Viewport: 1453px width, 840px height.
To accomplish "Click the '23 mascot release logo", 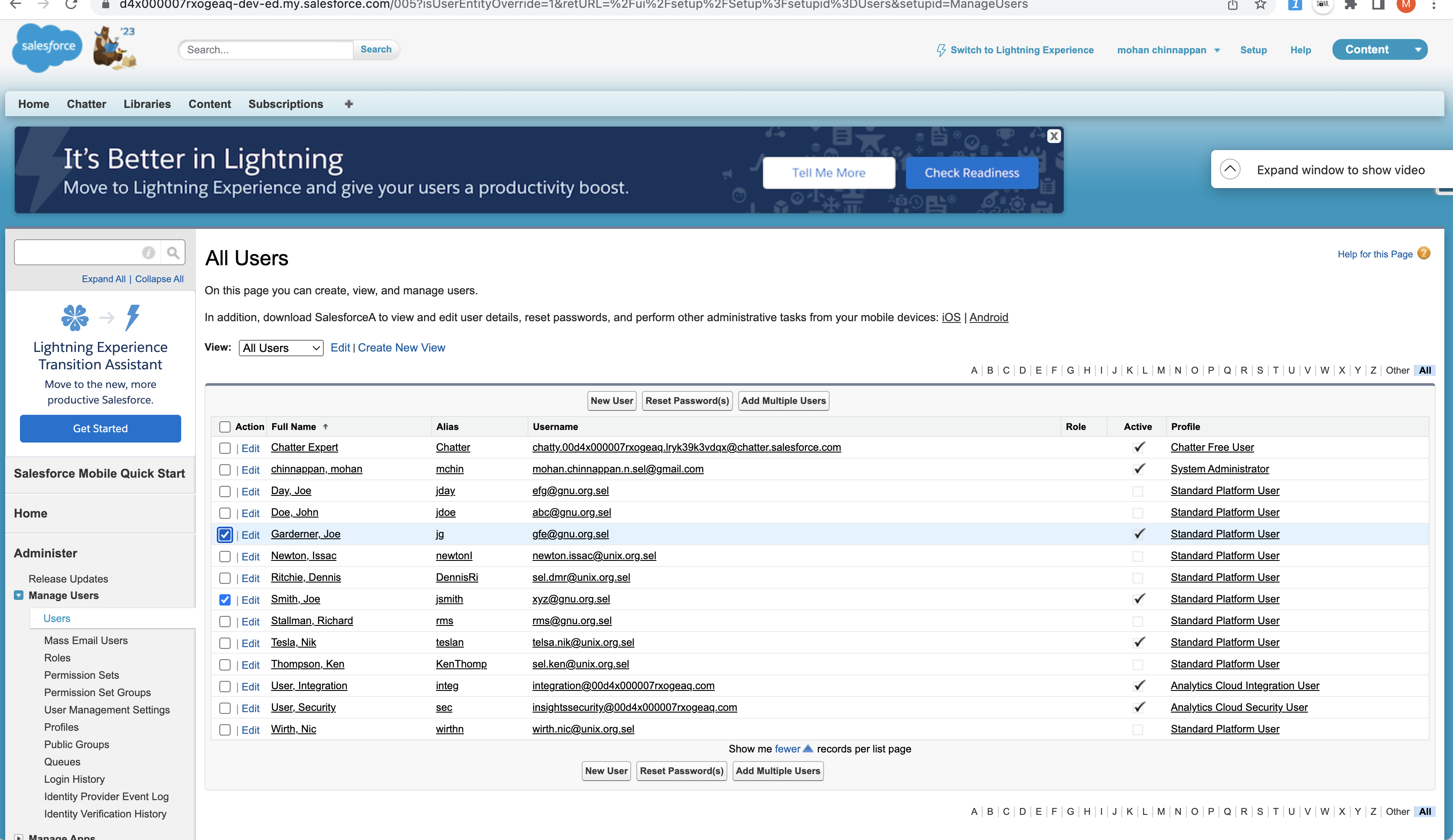I will [115, 48].
